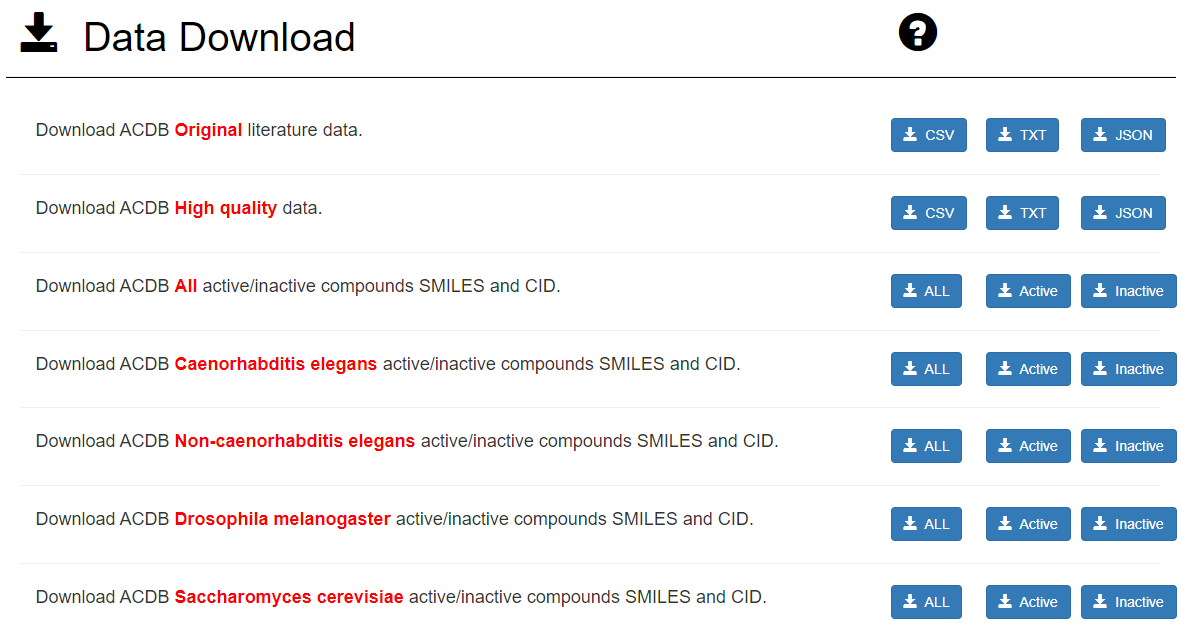The width and height of the screenshot is (1181, 634).
Task: Download Original literature data as CSV
Action: point(928,135)
